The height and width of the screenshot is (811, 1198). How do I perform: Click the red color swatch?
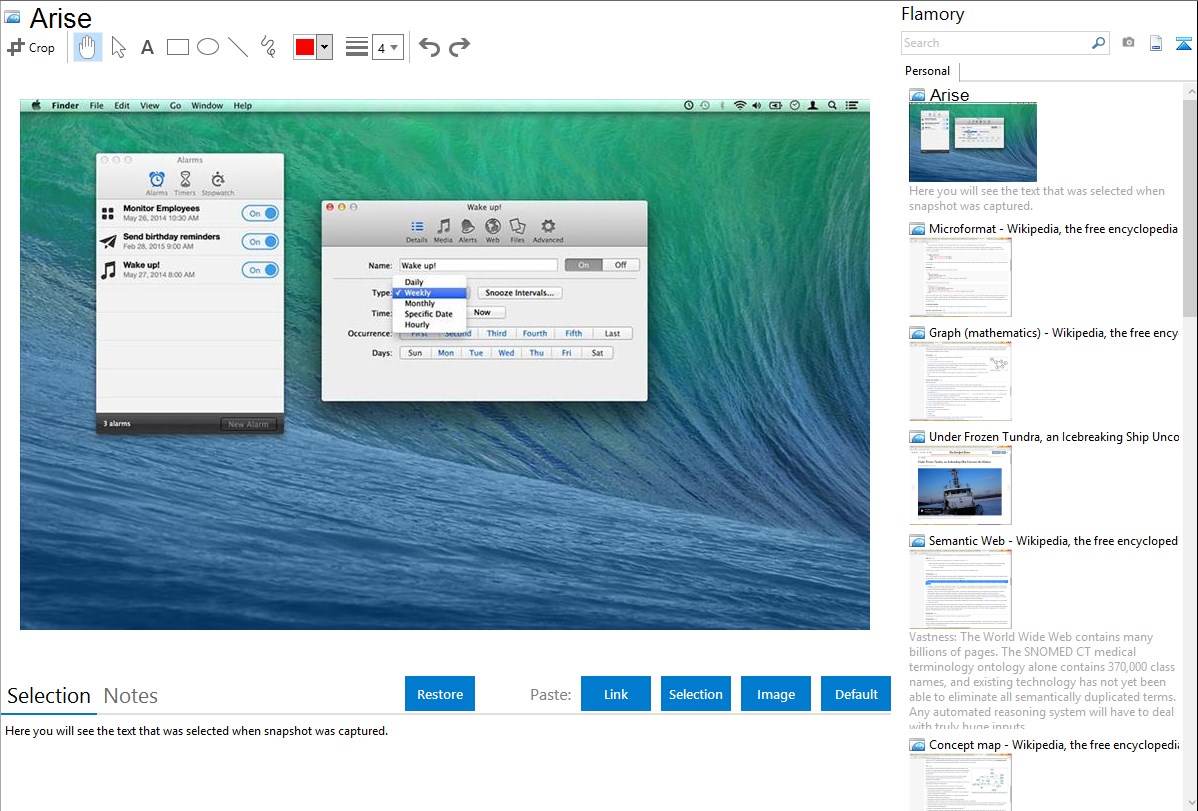pos(305,47)
